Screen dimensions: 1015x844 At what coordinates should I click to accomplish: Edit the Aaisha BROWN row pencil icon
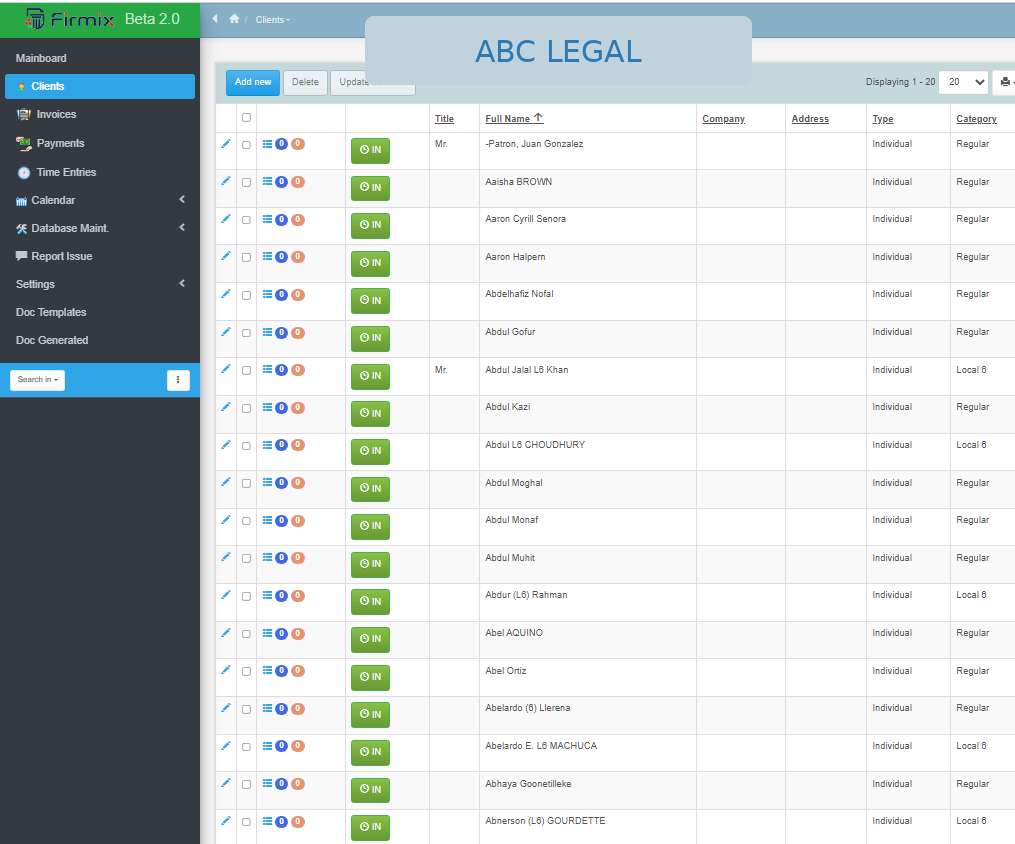pyautogui.click(x=225, y=181)
